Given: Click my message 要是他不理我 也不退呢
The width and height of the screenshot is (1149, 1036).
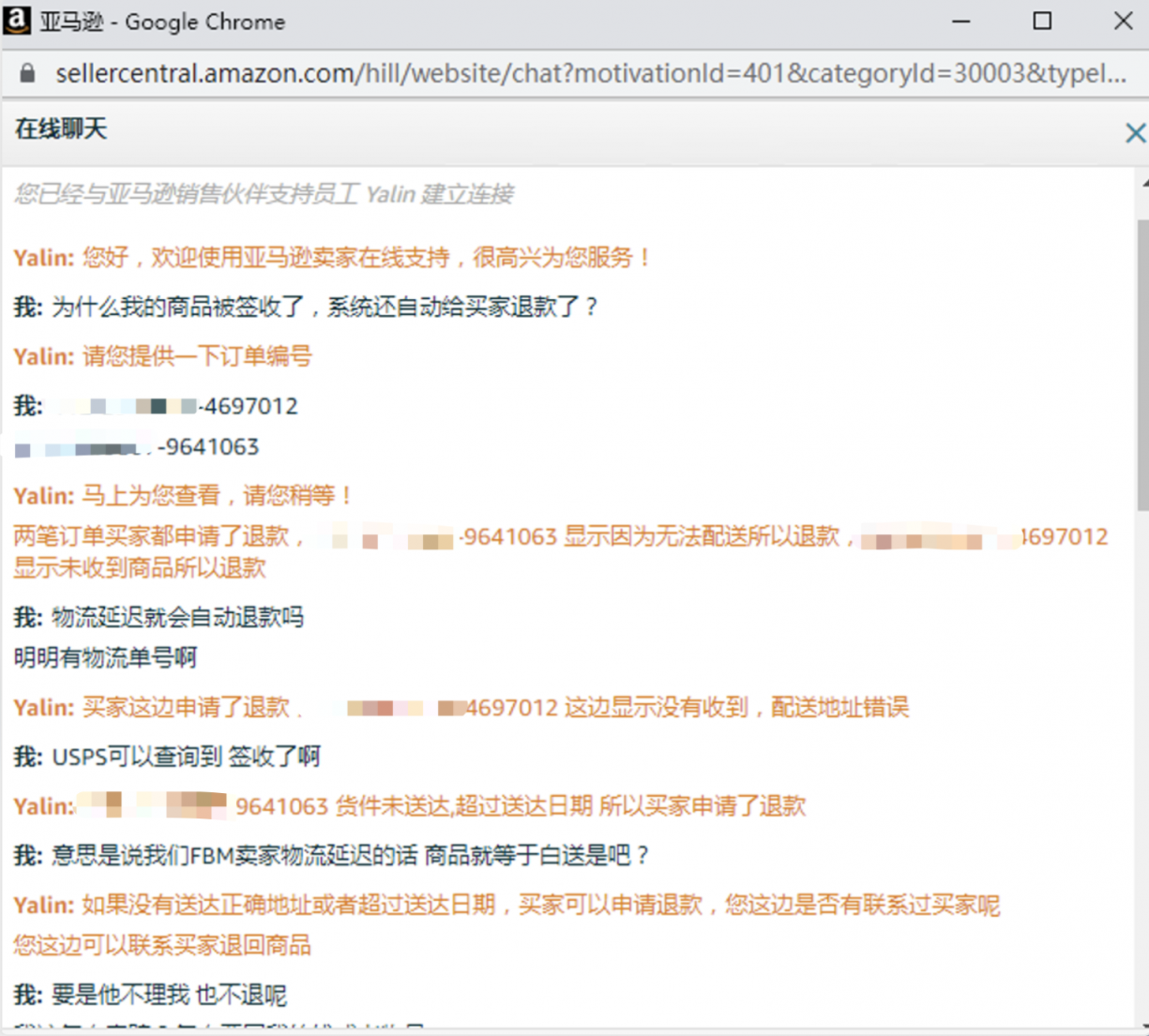Looking at the screenshot, I should [150, 995].
